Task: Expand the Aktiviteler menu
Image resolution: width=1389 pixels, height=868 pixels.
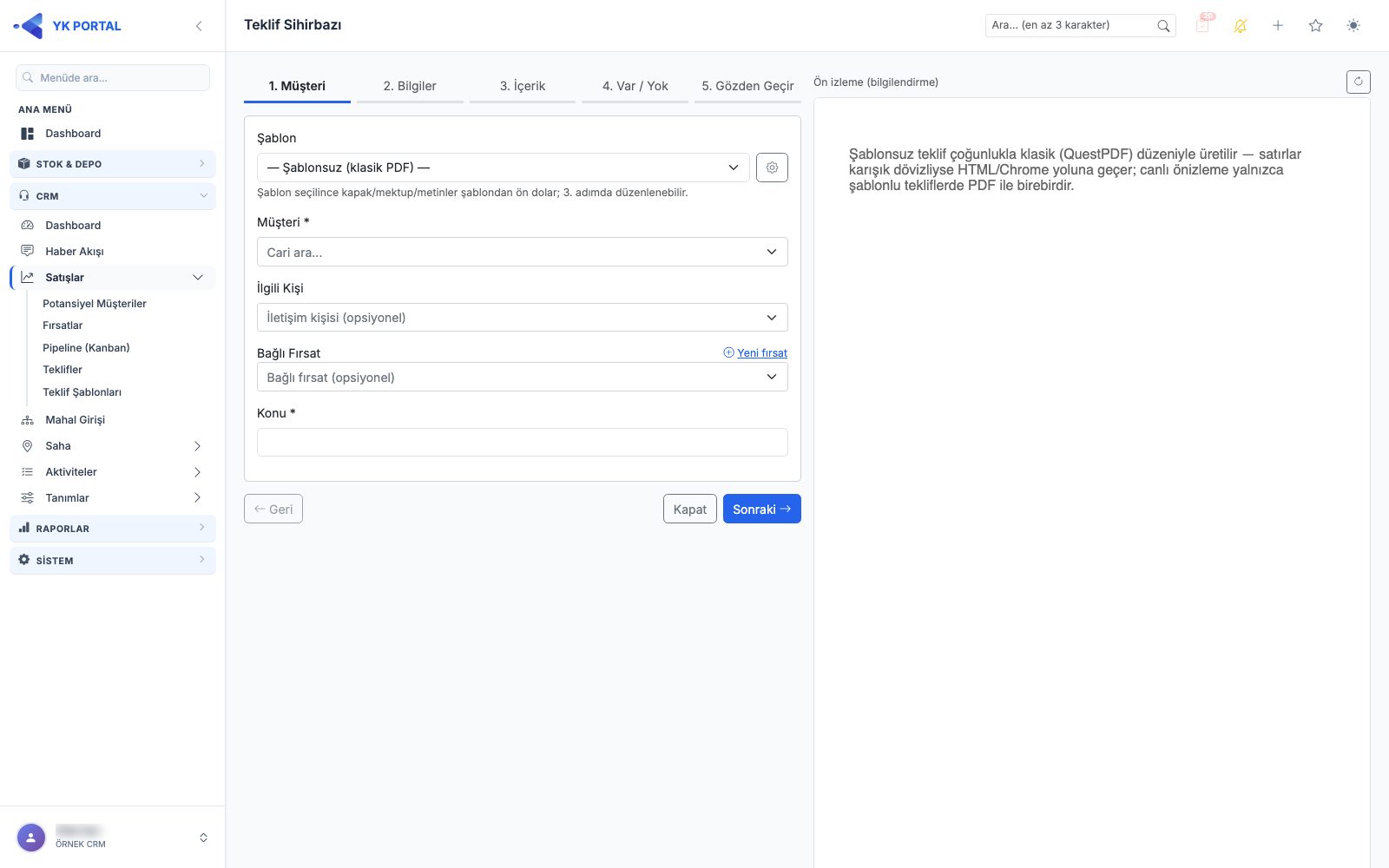Action: click(x=113, y=472)
